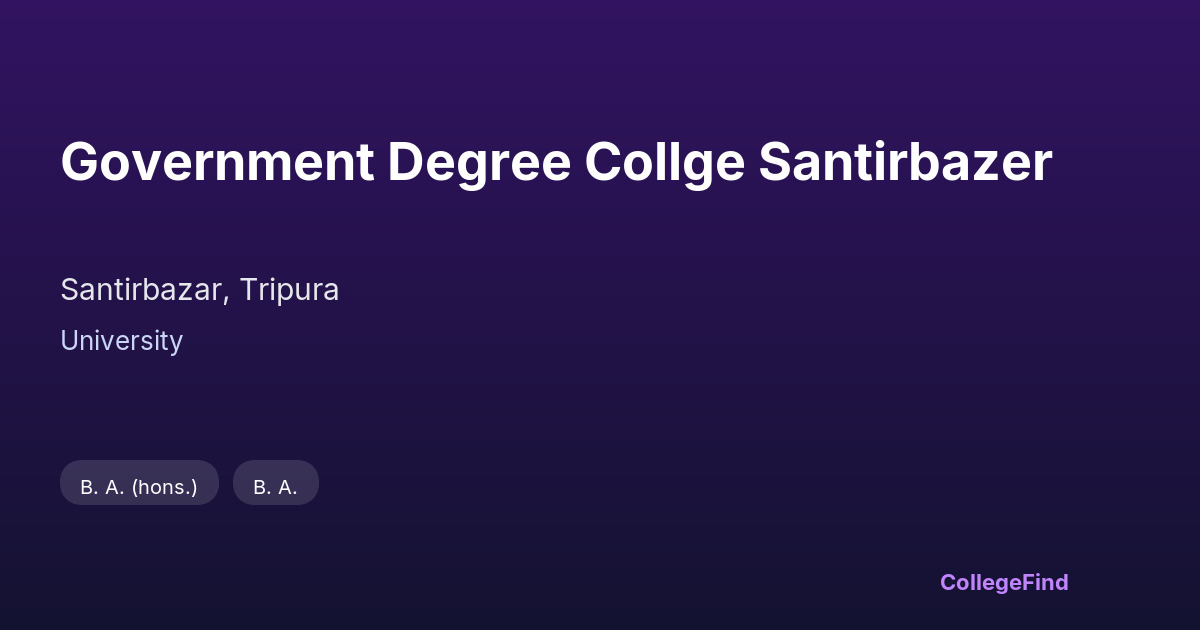Click the letter U in University label
This screenshot has height=630, width=1200.
69,341
